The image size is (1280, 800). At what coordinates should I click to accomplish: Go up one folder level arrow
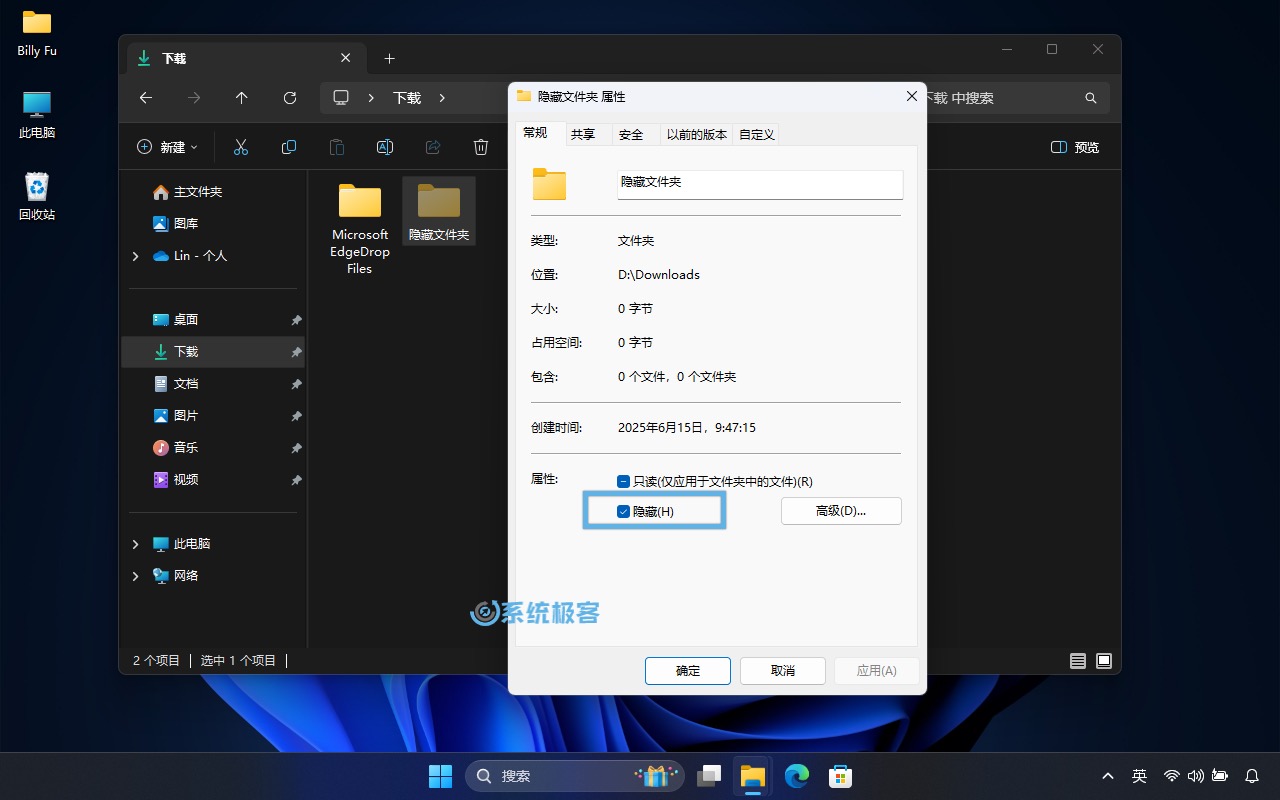point(242,98)
